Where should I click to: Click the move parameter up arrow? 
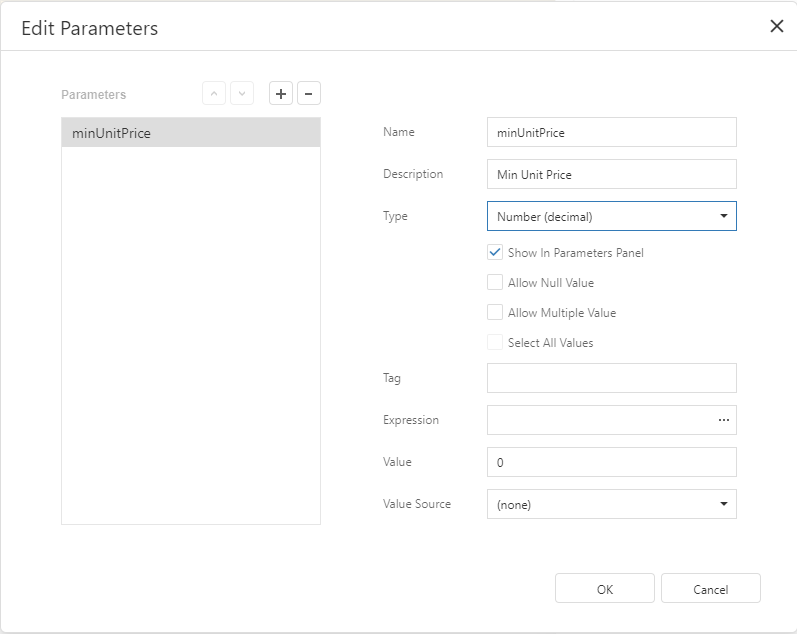pos(214,94)
